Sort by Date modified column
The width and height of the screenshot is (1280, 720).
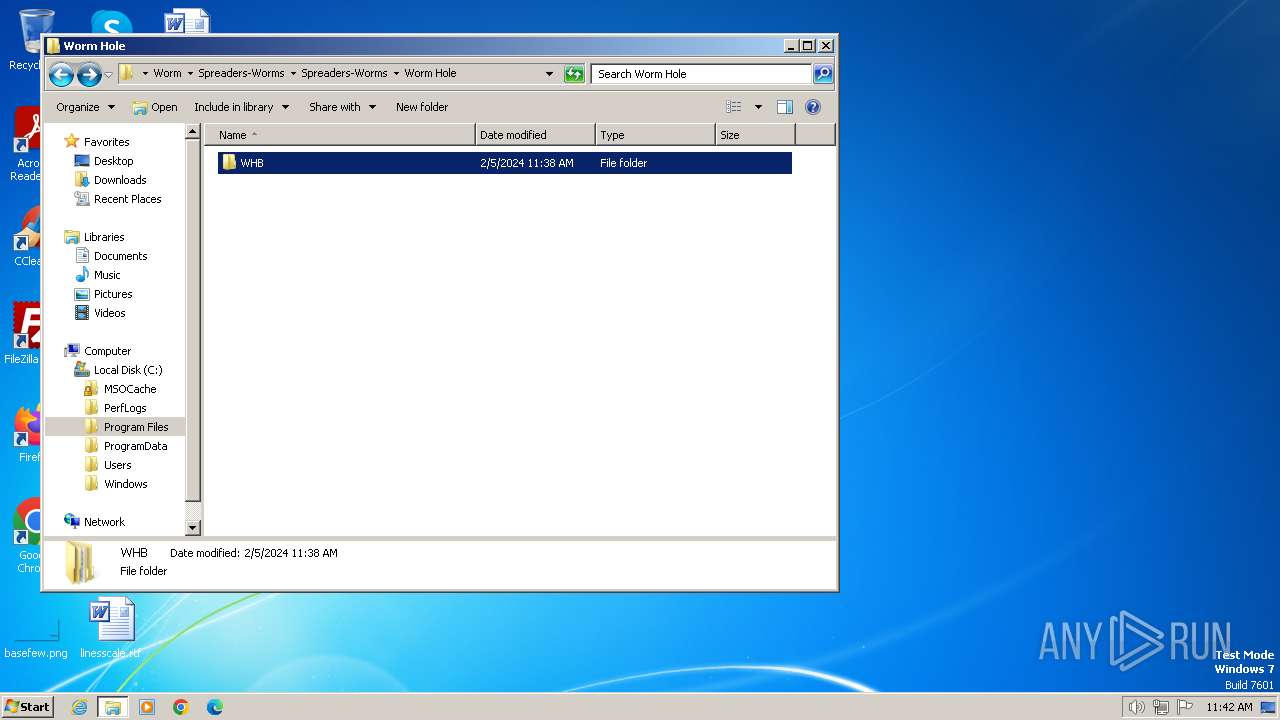click(x=536, y=135)
